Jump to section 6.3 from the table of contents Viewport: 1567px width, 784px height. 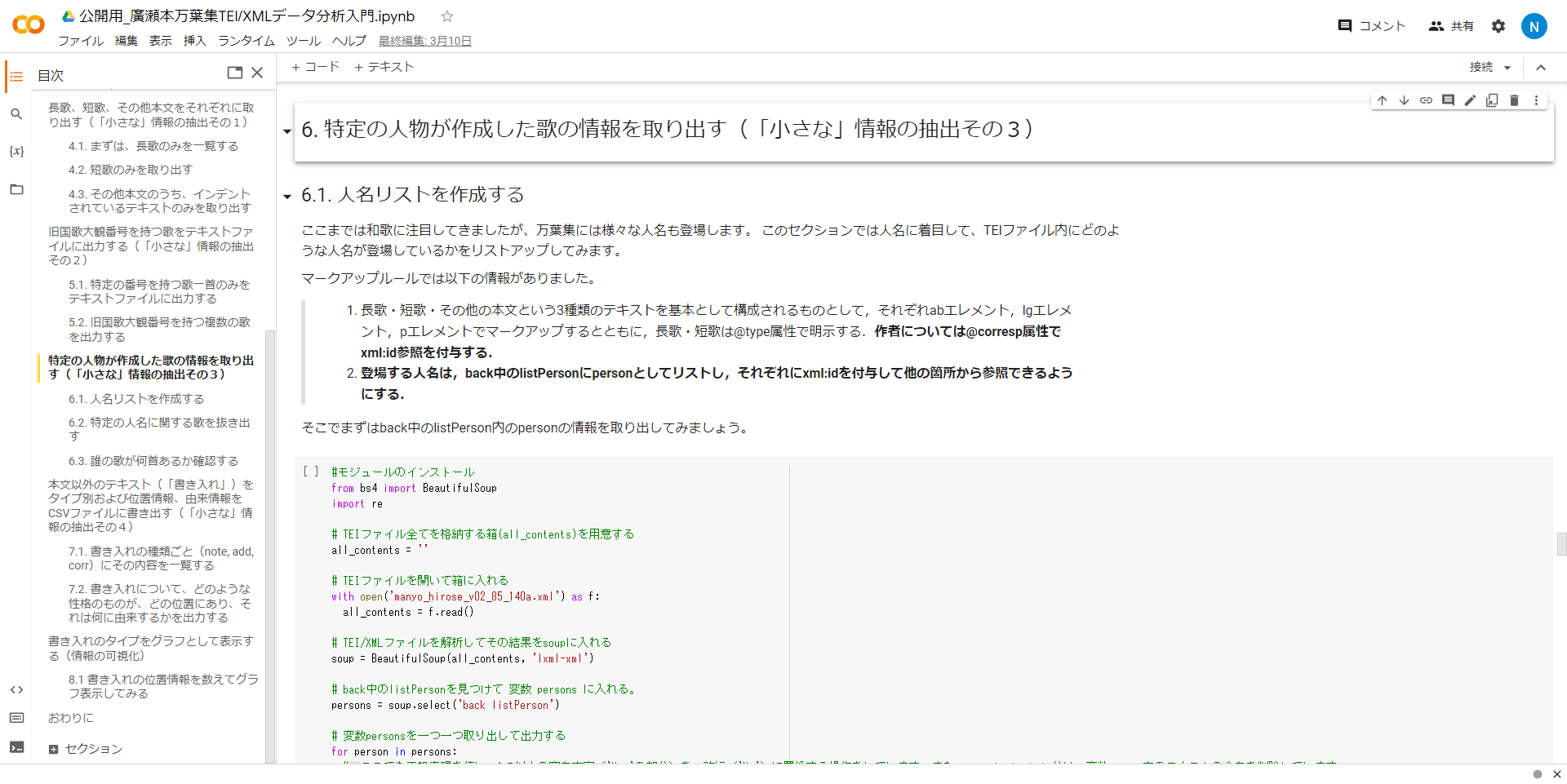(153, 460)
